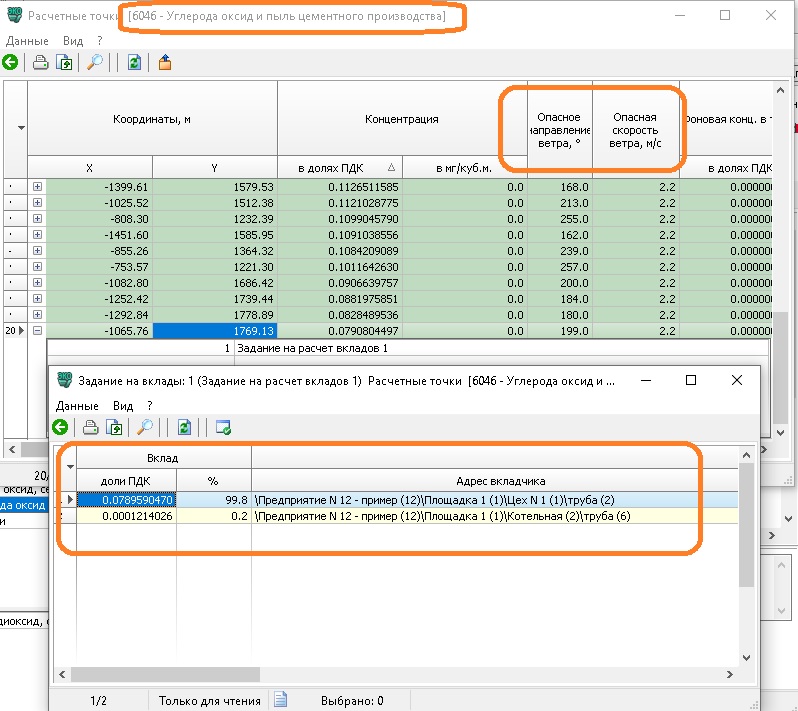Screen dimensions: 798x711
Task: Expand the row with X value -1399.61
Action: click(38, 187)
